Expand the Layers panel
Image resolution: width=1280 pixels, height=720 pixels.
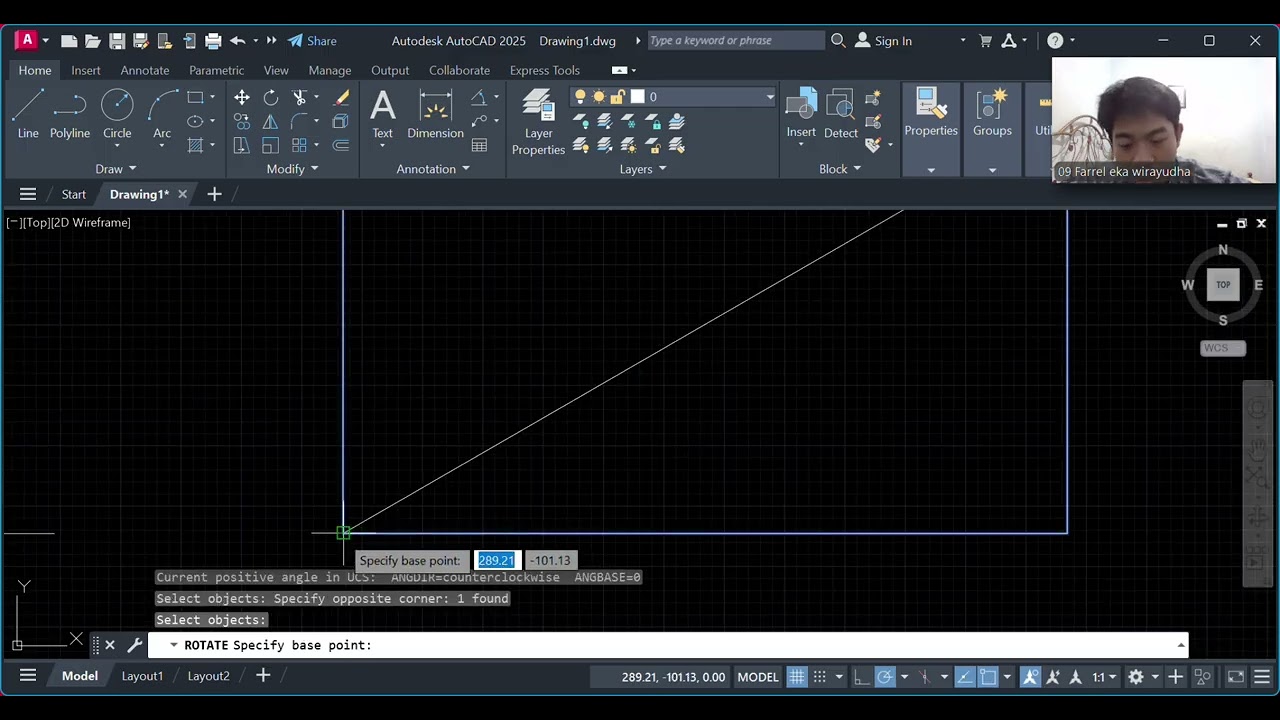(642, 169)
